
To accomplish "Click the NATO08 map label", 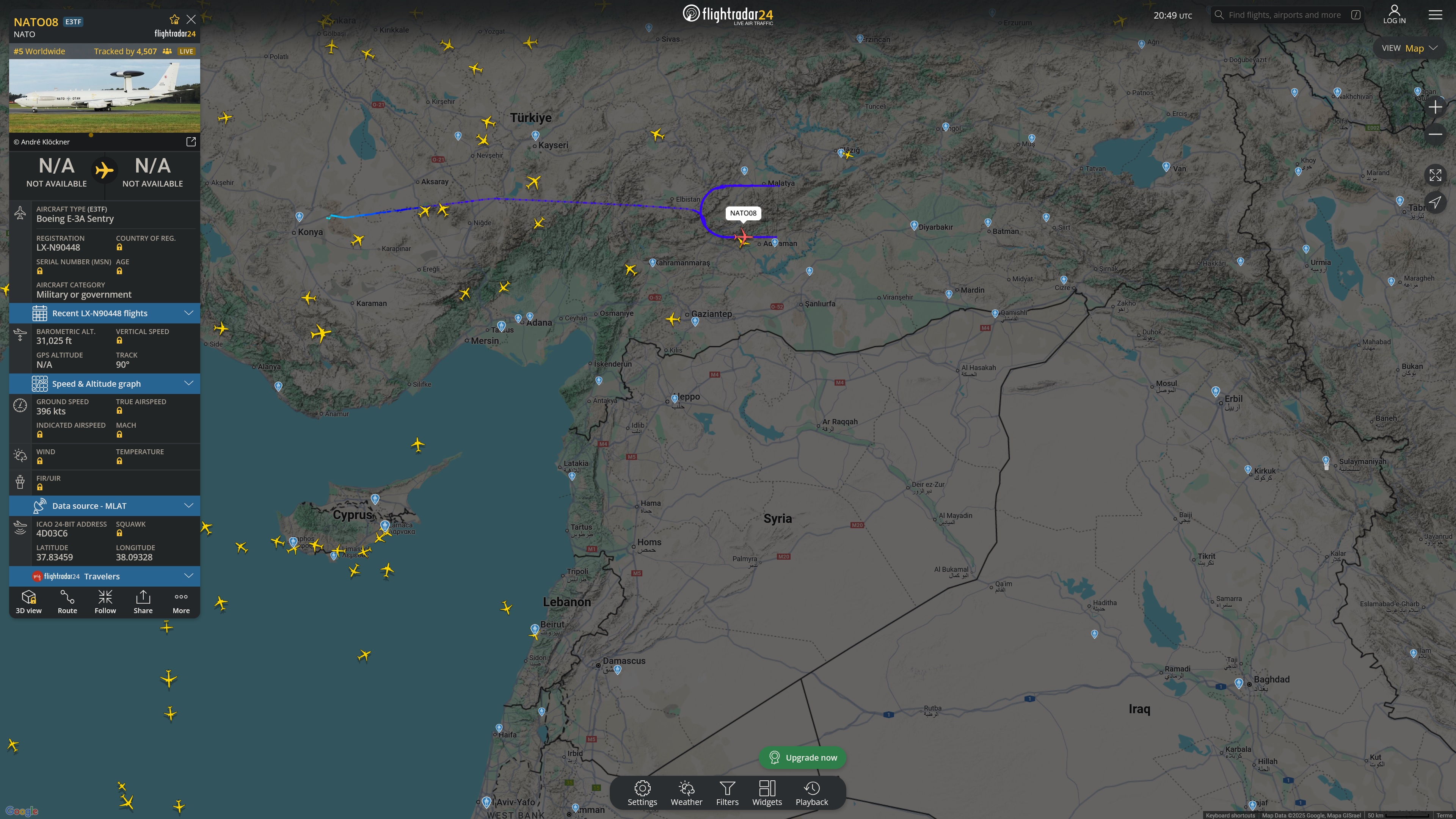I will 743,213.
